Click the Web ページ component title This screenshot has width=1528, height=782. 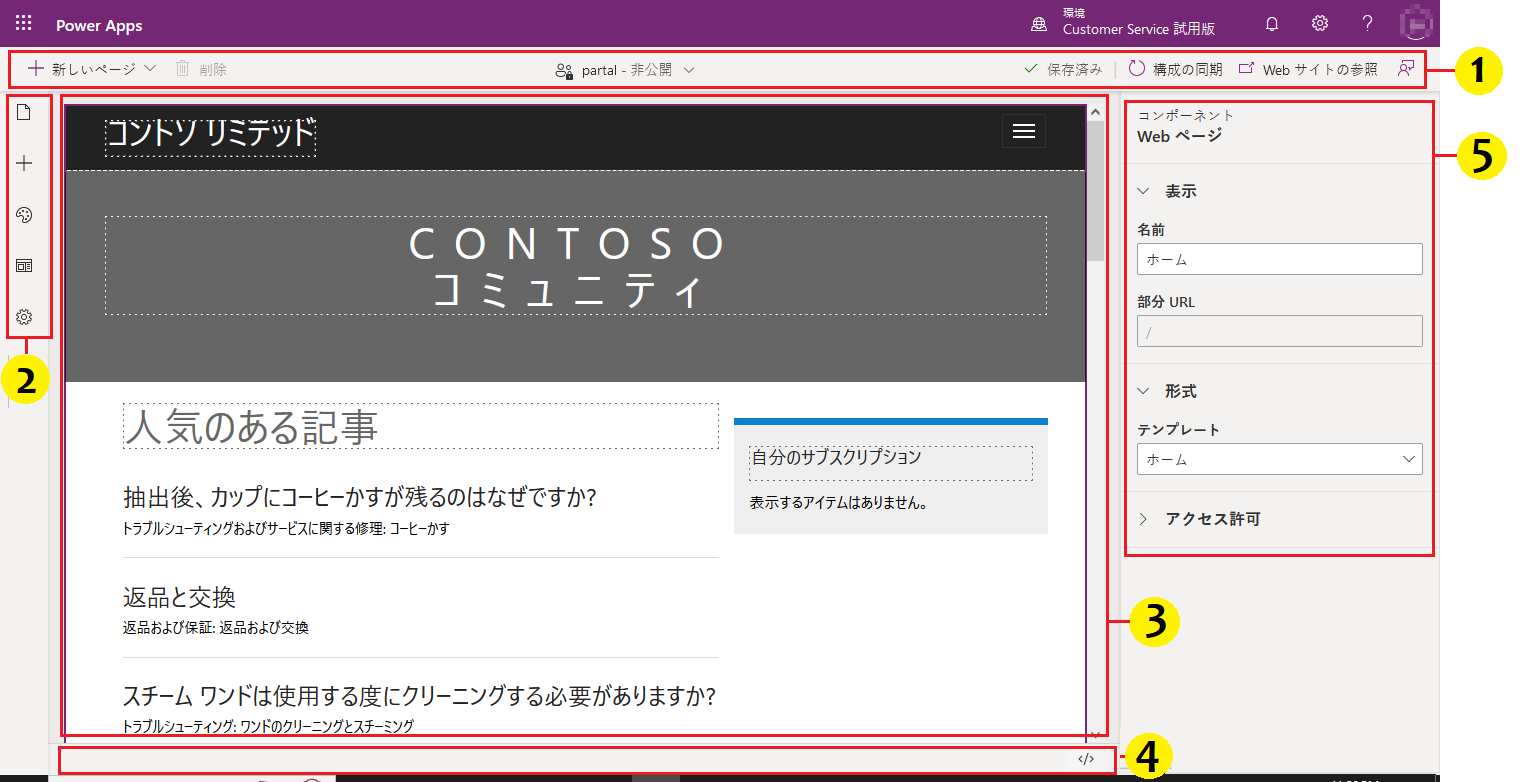click(x=1179, y=136)
